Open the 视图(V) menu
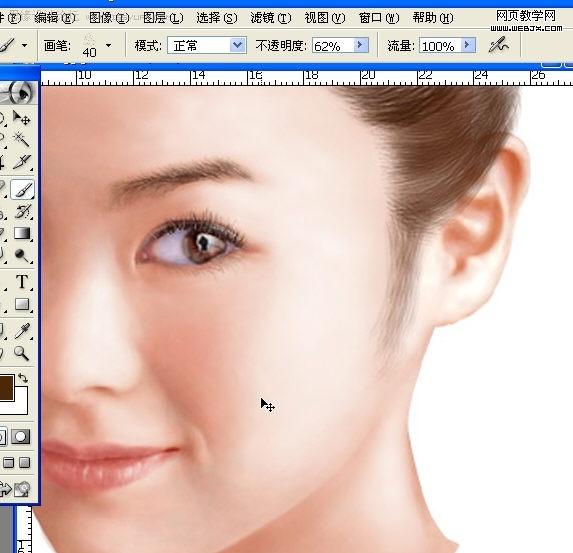 325,18
